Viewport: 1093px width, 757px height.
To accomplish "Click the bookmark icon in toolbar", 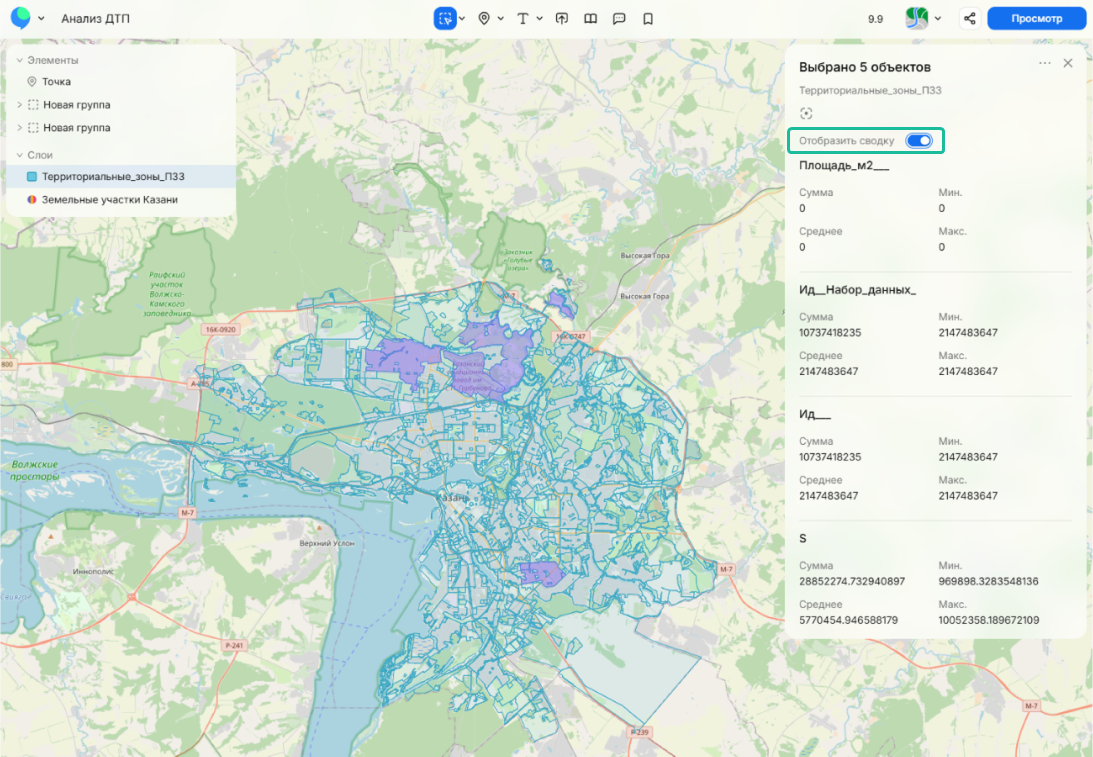I will click(x=648, y=18).
